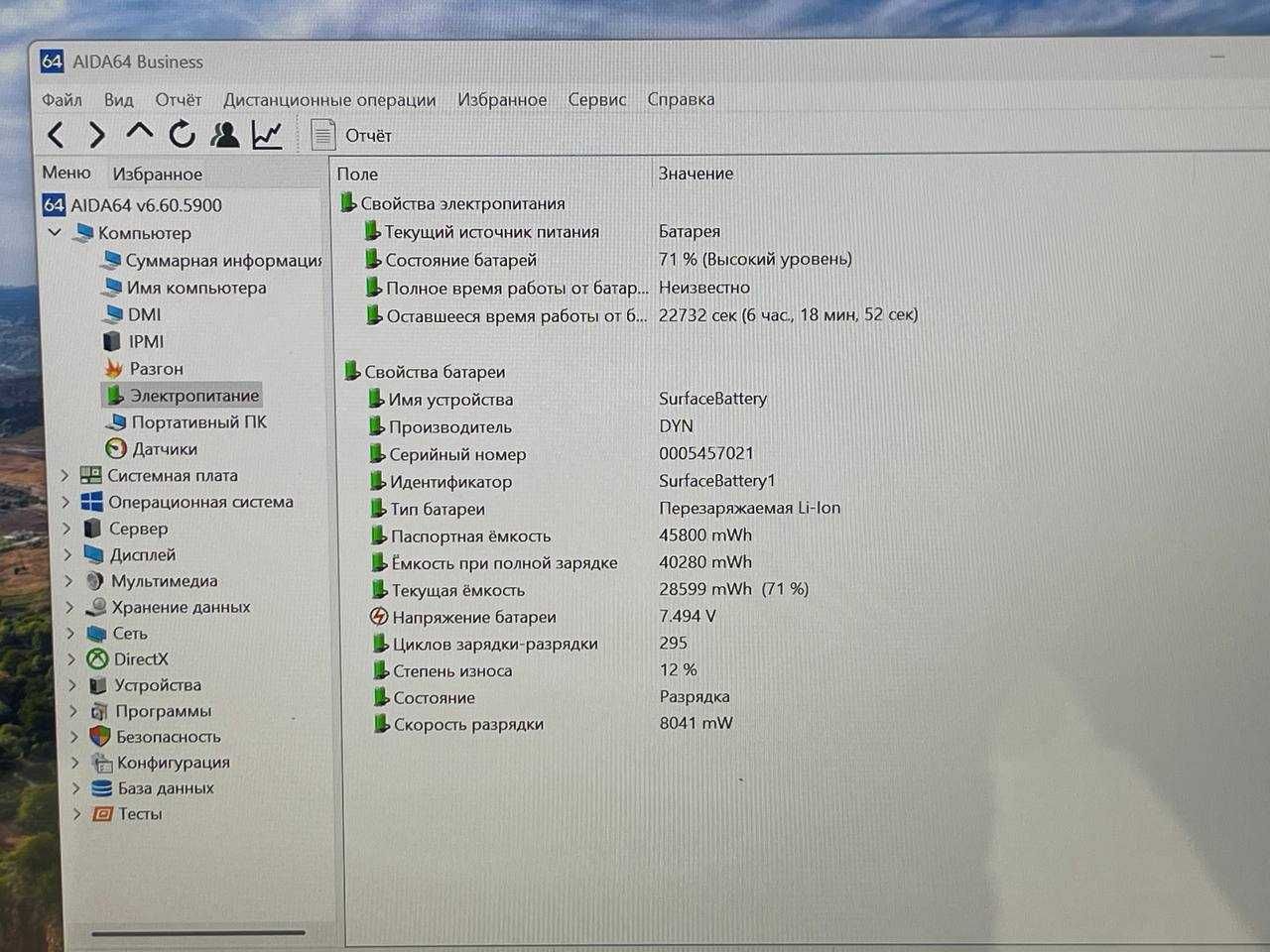Click the Напряжение батареи voltage icon
This screenshot has width=1270, height=952.
click(379, 617)
